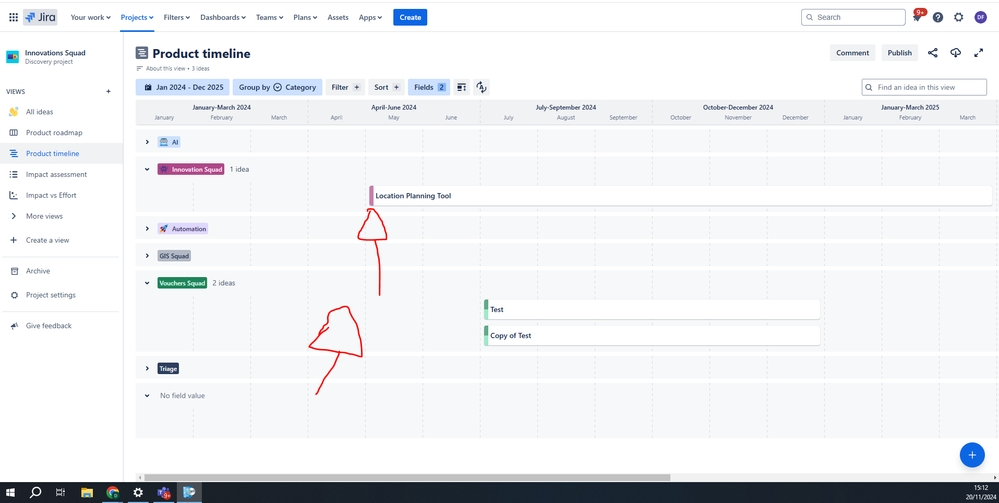
Task: Click the share view icon
Action: (933, 53)
